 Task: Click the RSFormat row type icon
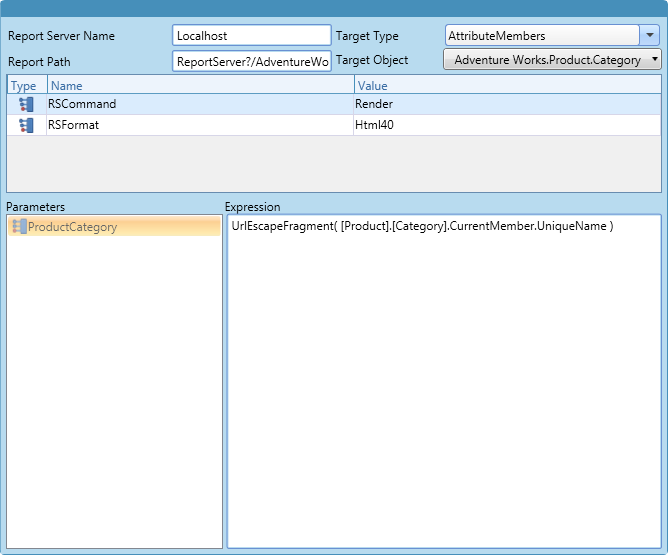pos(26,125)
